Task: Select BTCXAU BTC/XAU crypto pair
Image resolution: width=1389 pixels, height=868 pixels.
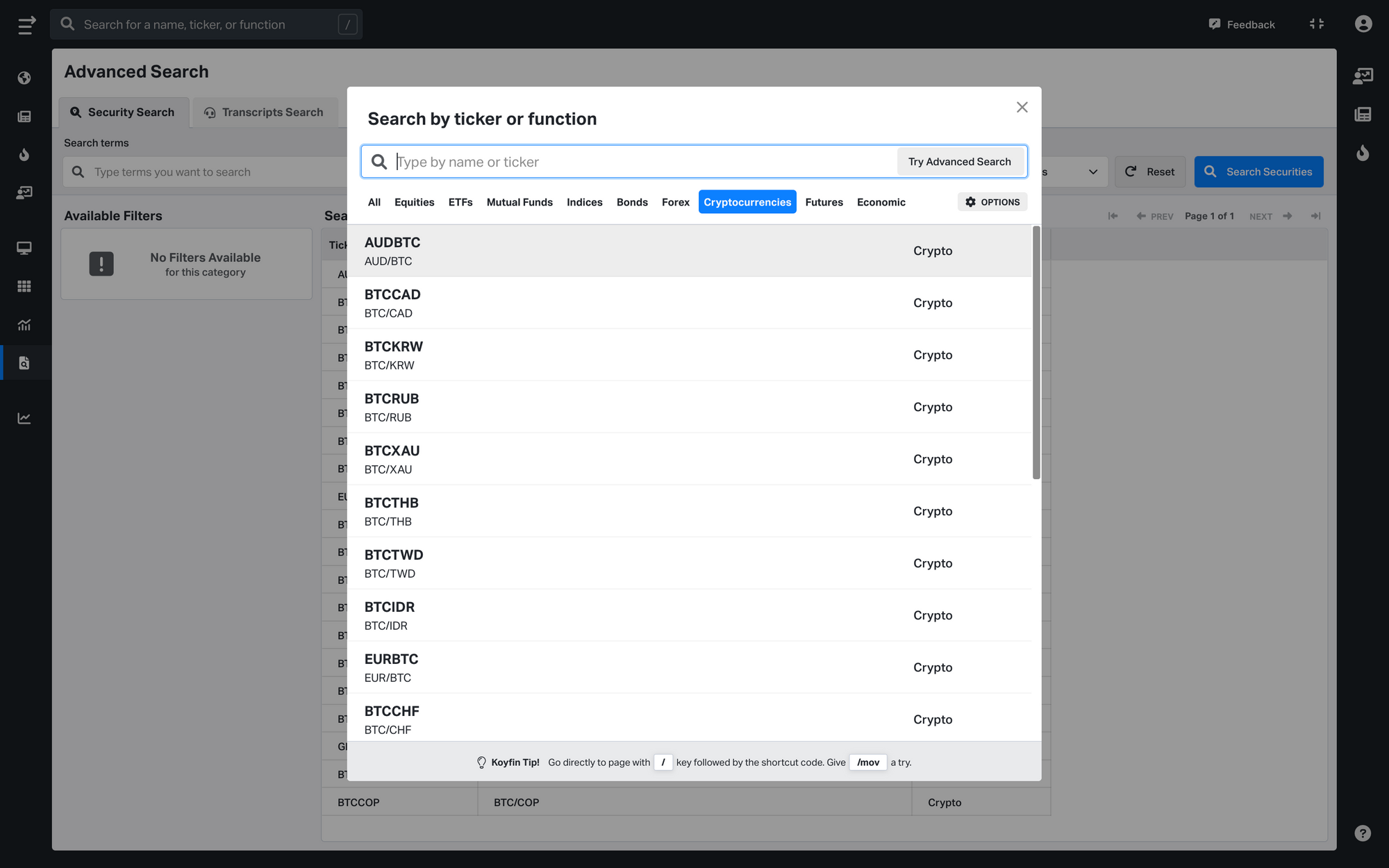Action: 694,459
